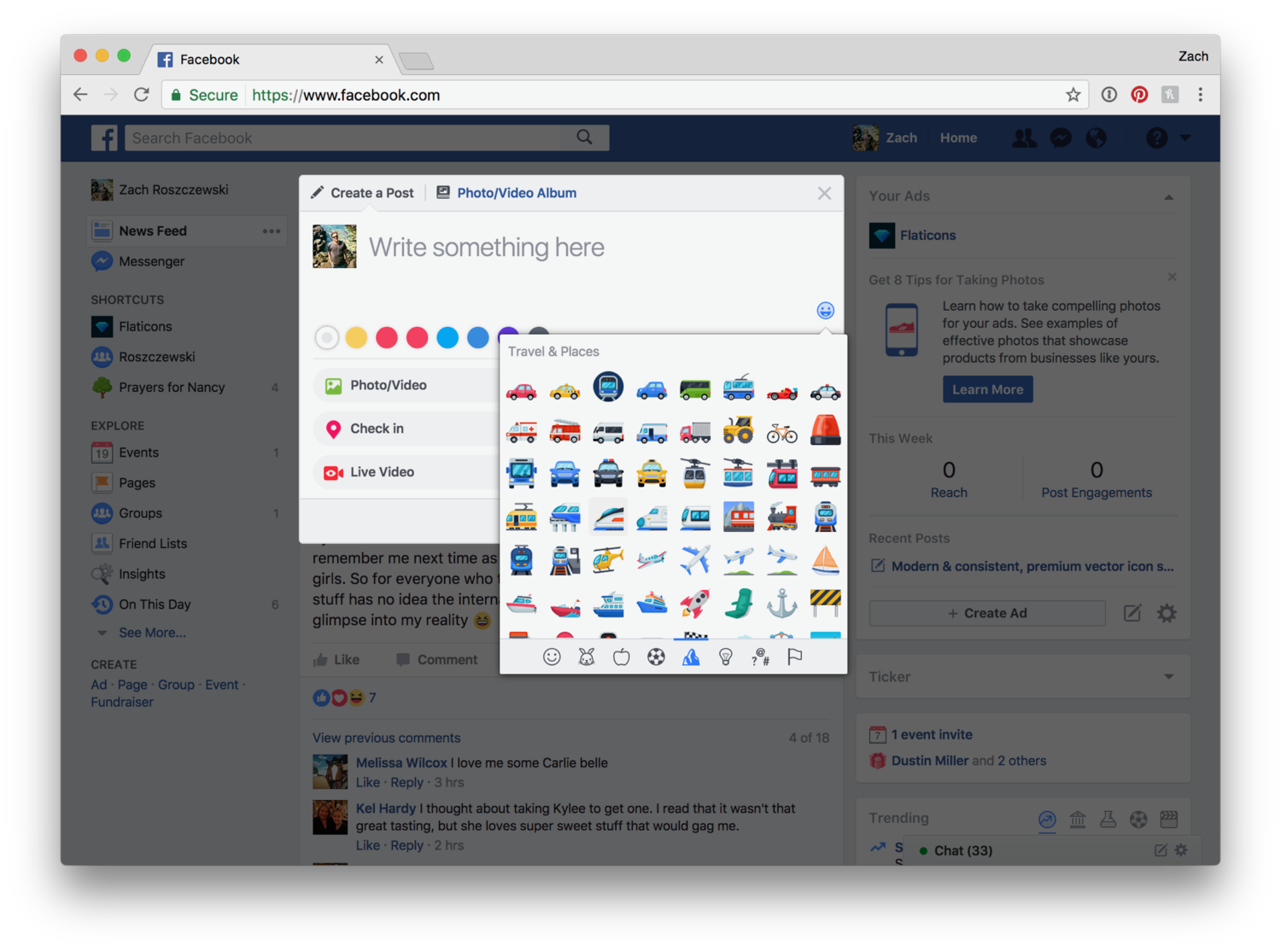This screenshot has height=952, width=1281.
Task: Open the Messenger icon in top bar
Action: (x=1061, y=137)
